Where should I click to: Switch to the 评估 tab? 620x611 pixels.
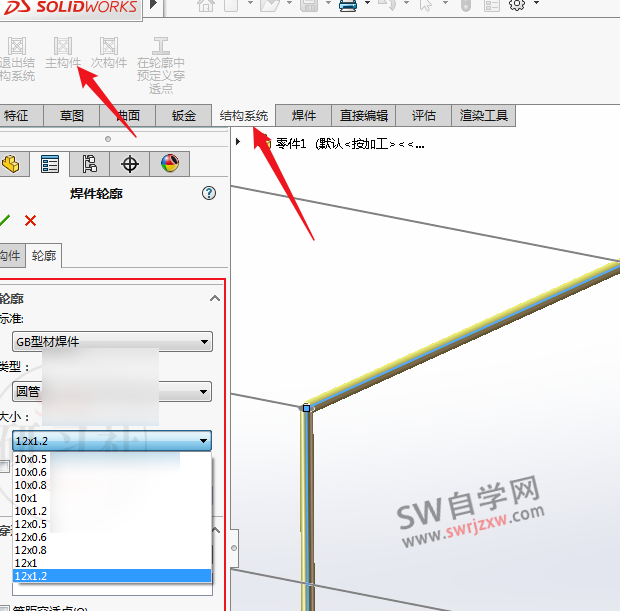click(x=423, y=115)
